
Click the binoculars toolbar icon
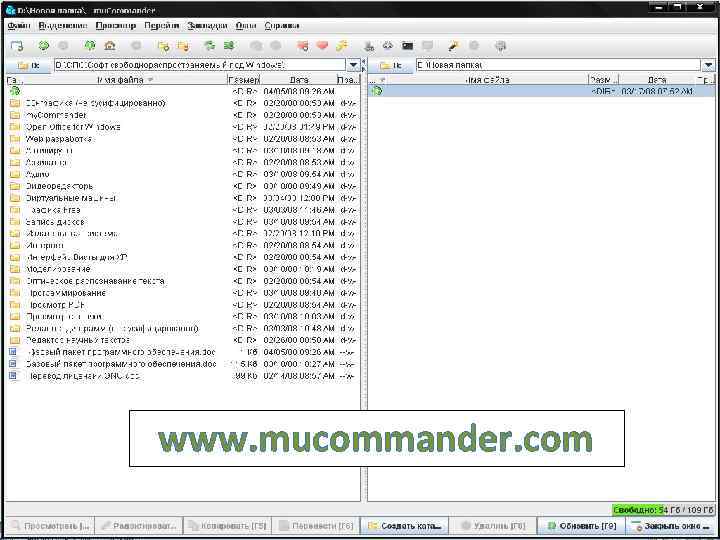pyautogui.click(x=388, y=46)
